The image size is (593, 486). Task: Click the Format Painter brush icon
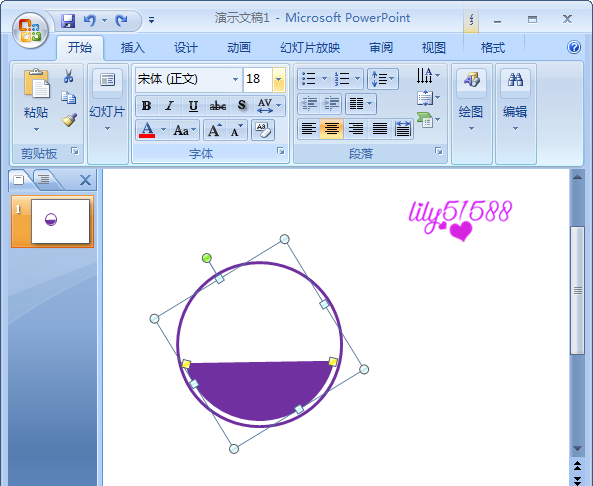coord(69,120)
